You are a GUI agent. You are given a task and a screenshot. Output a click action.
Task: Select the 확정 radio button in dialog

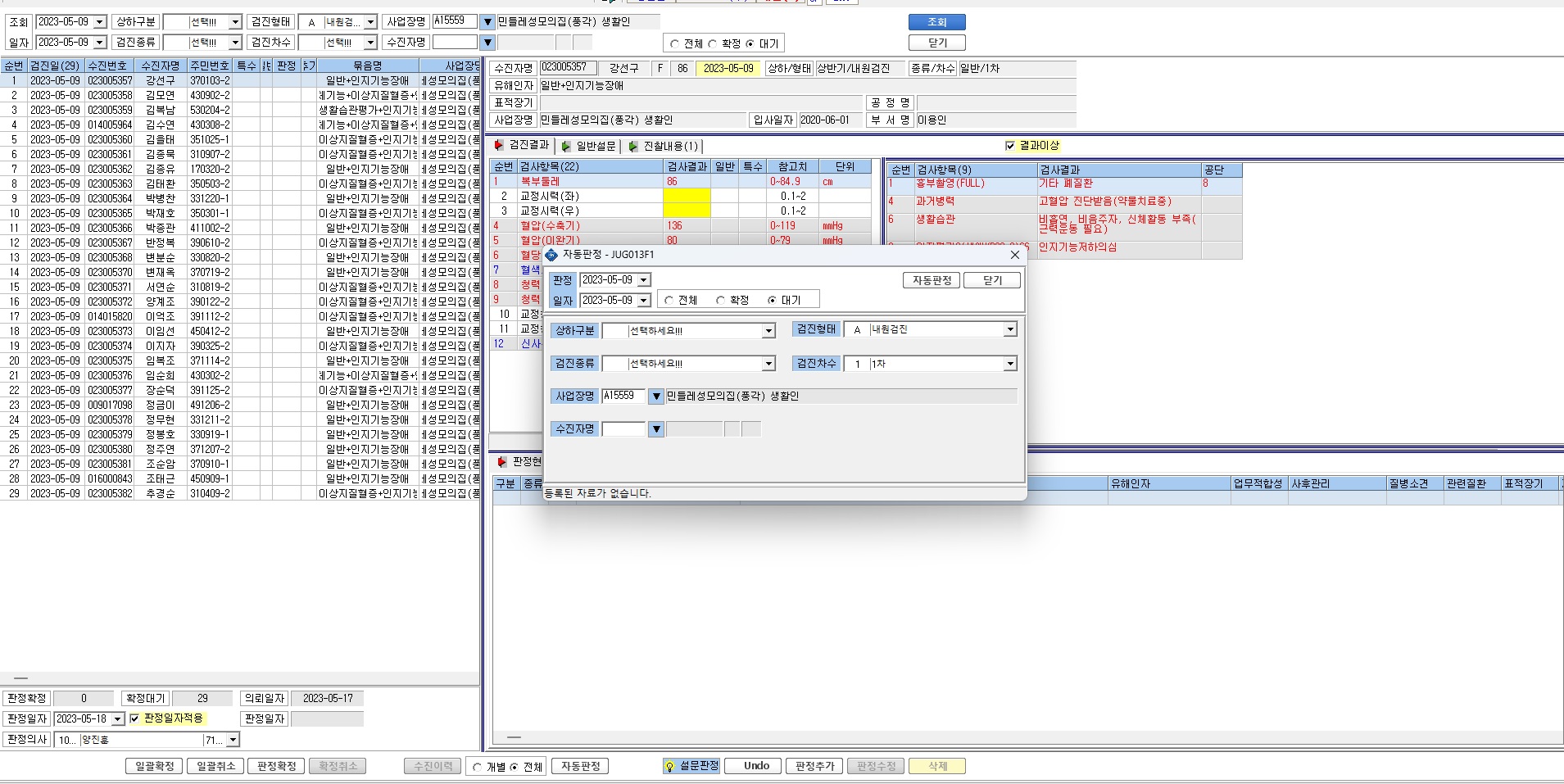point(721,301)
